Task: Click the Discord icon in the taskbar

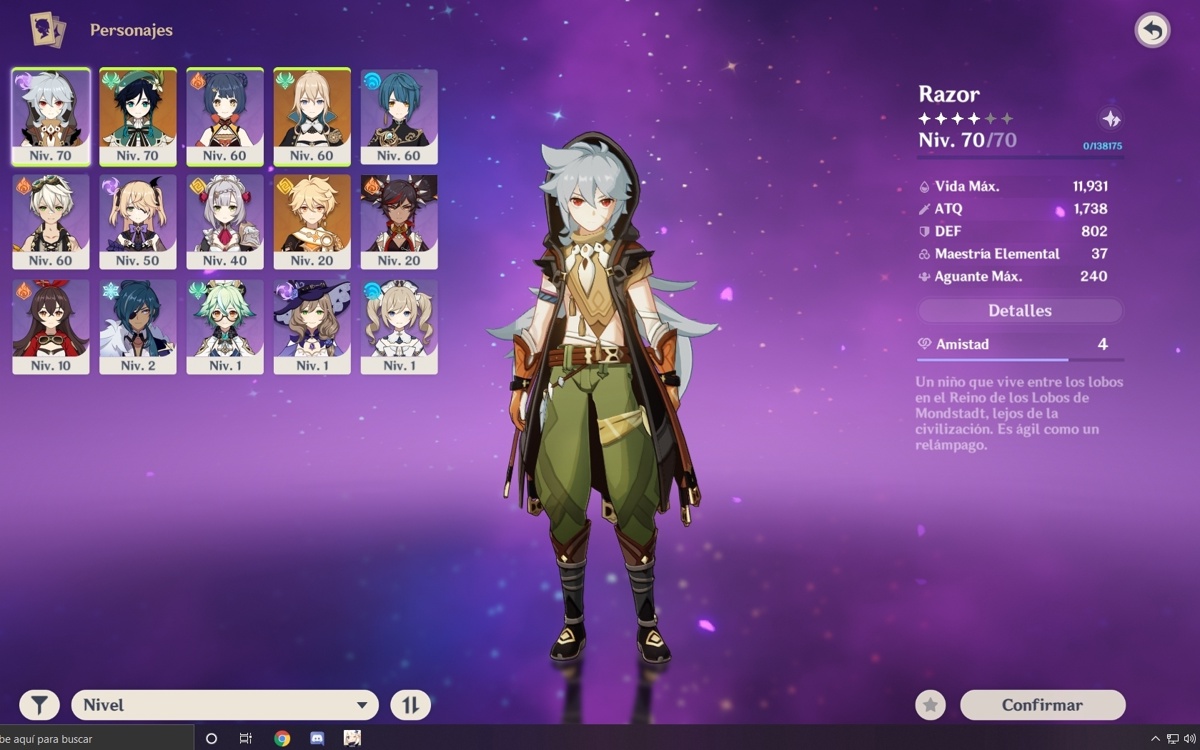Action: (x=318, y=738)
